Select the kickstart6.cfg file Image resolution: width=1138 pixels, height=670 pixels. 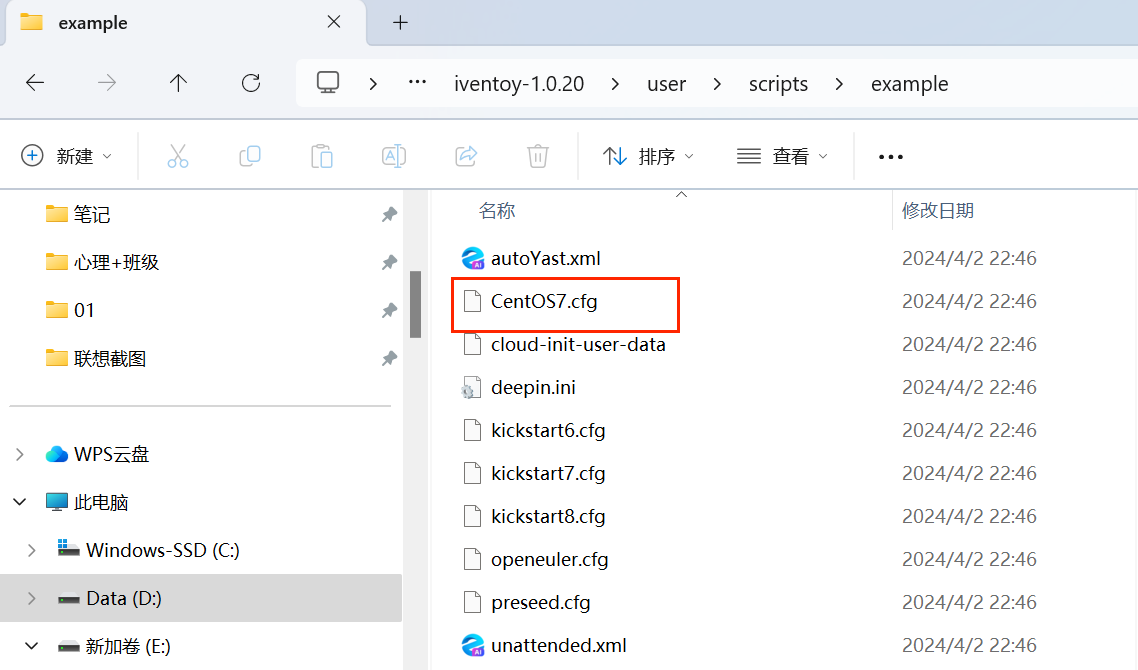[548, 430]
